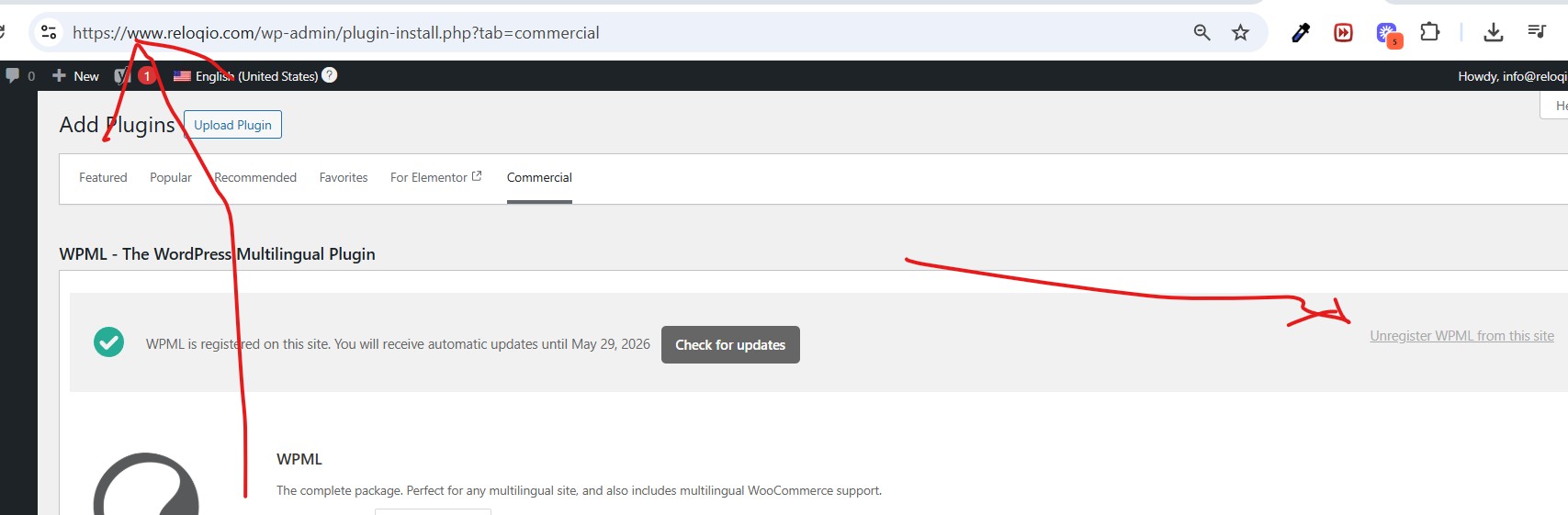The image size is (1568, 515).
Task: Click the zoom magnifier icon in address bar
Action: click(x=1201, y=32)
